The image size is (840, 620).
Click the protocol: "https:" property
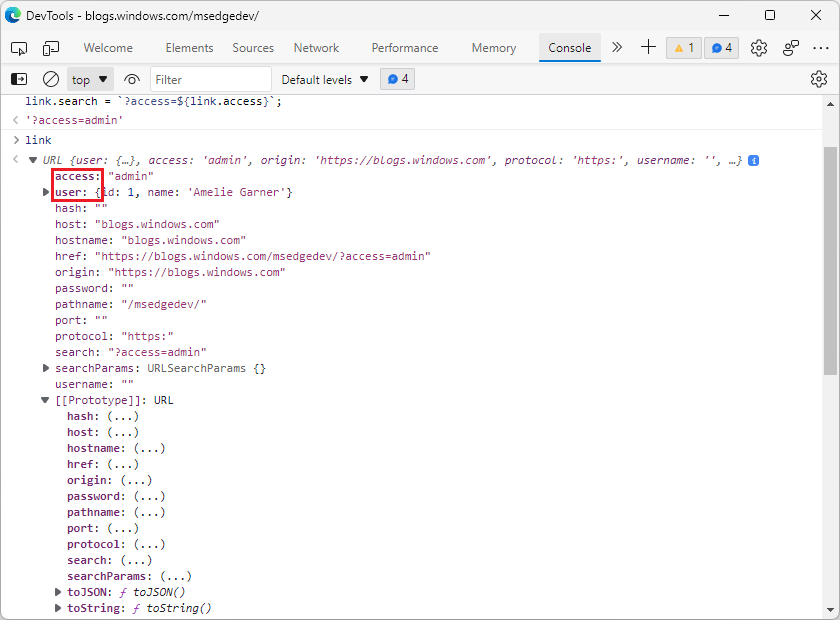[114, 337]
